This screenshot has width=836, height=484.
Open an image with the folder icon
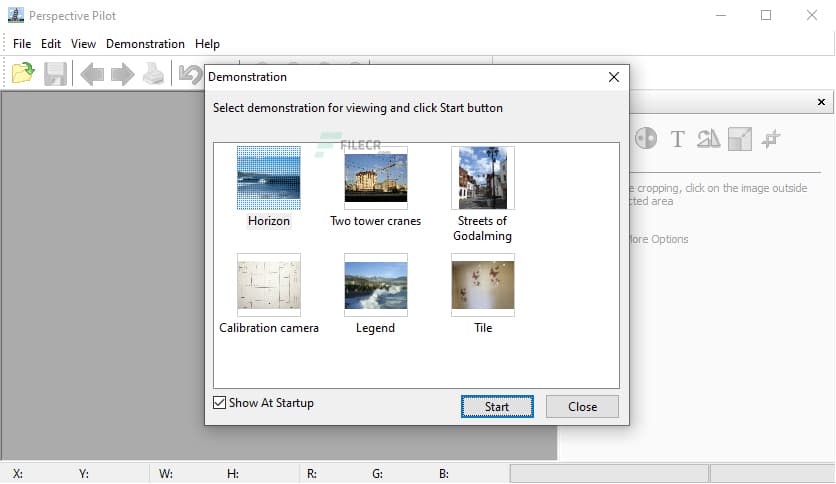pos(23,74)
